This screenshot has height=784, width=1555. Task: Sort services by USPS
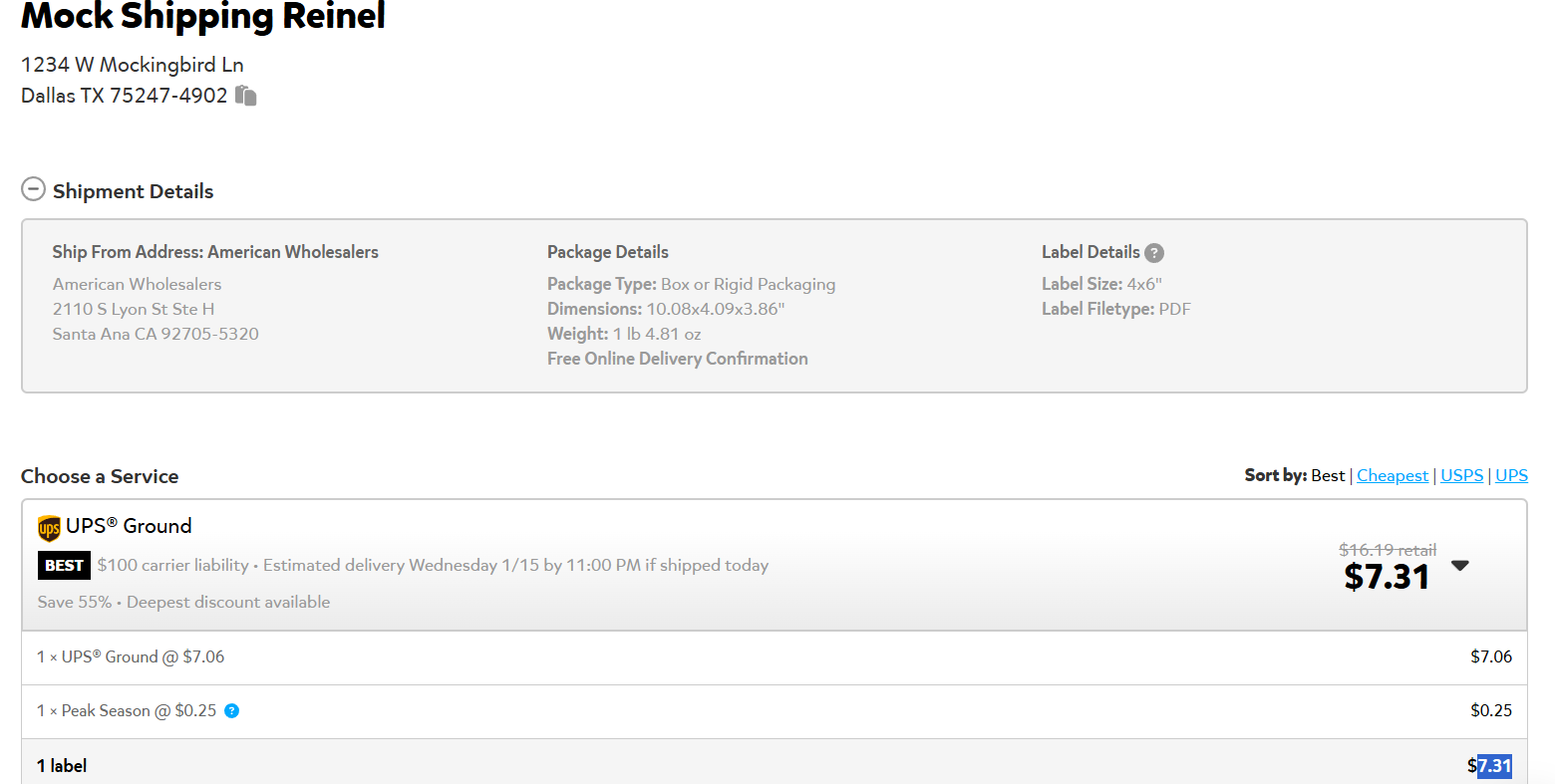tap(1462, 476)
